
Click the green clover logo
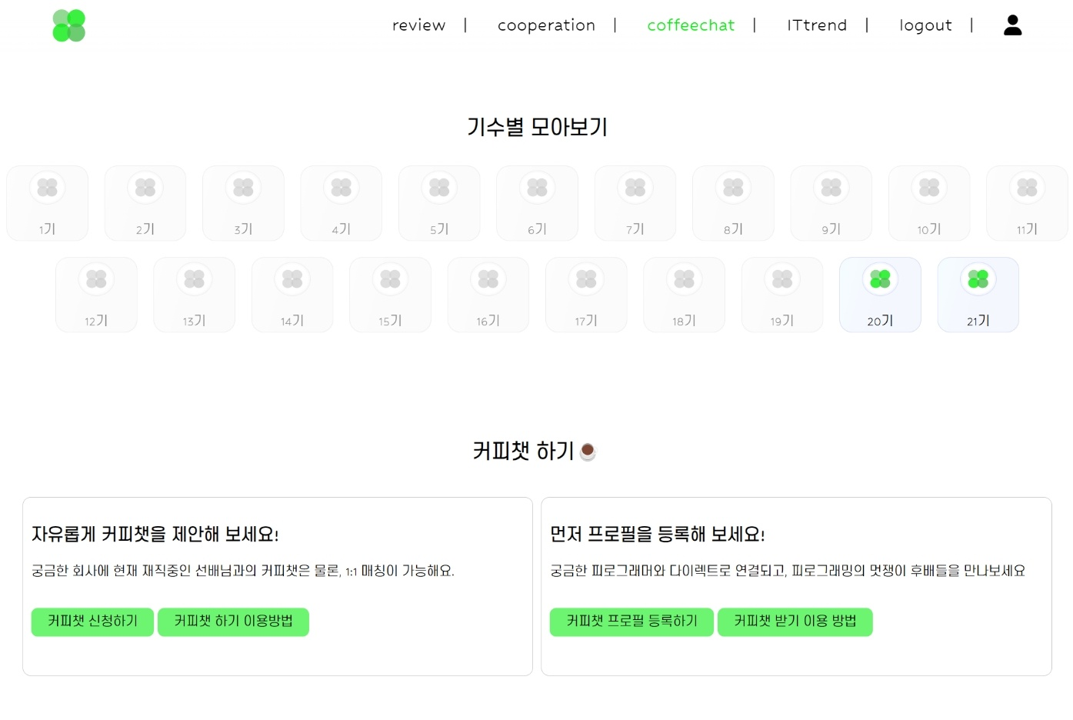pyautogui.click(x=67, y=25)
